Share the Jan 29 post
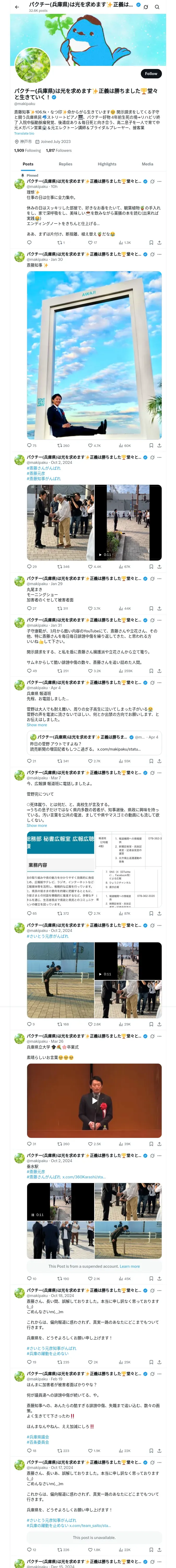 tap(160, 608)
